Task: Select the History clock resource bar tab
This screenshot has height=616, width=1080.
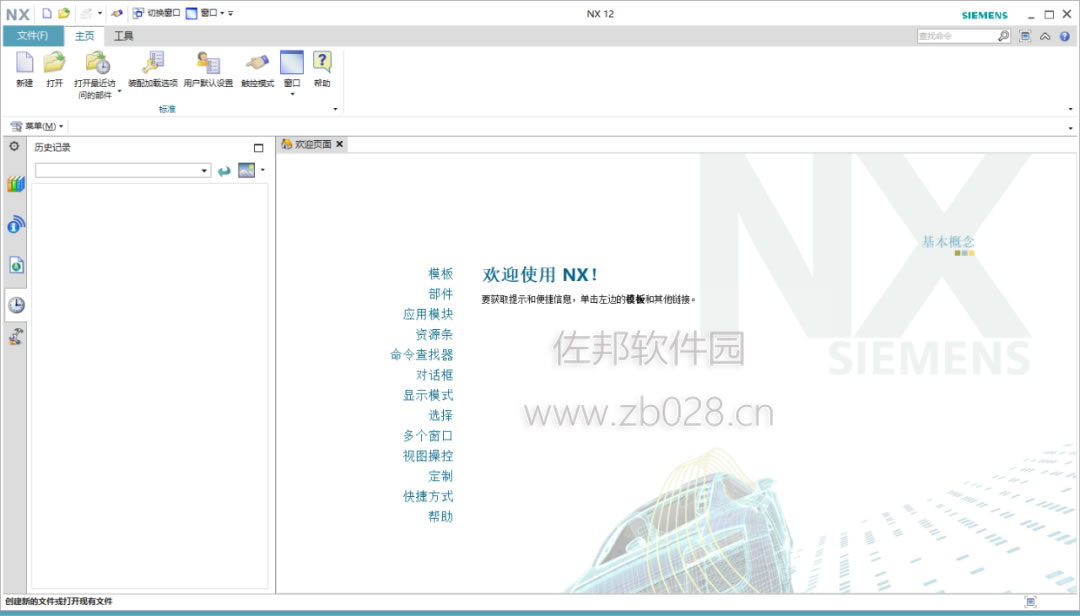Action: tap(16, 305)
